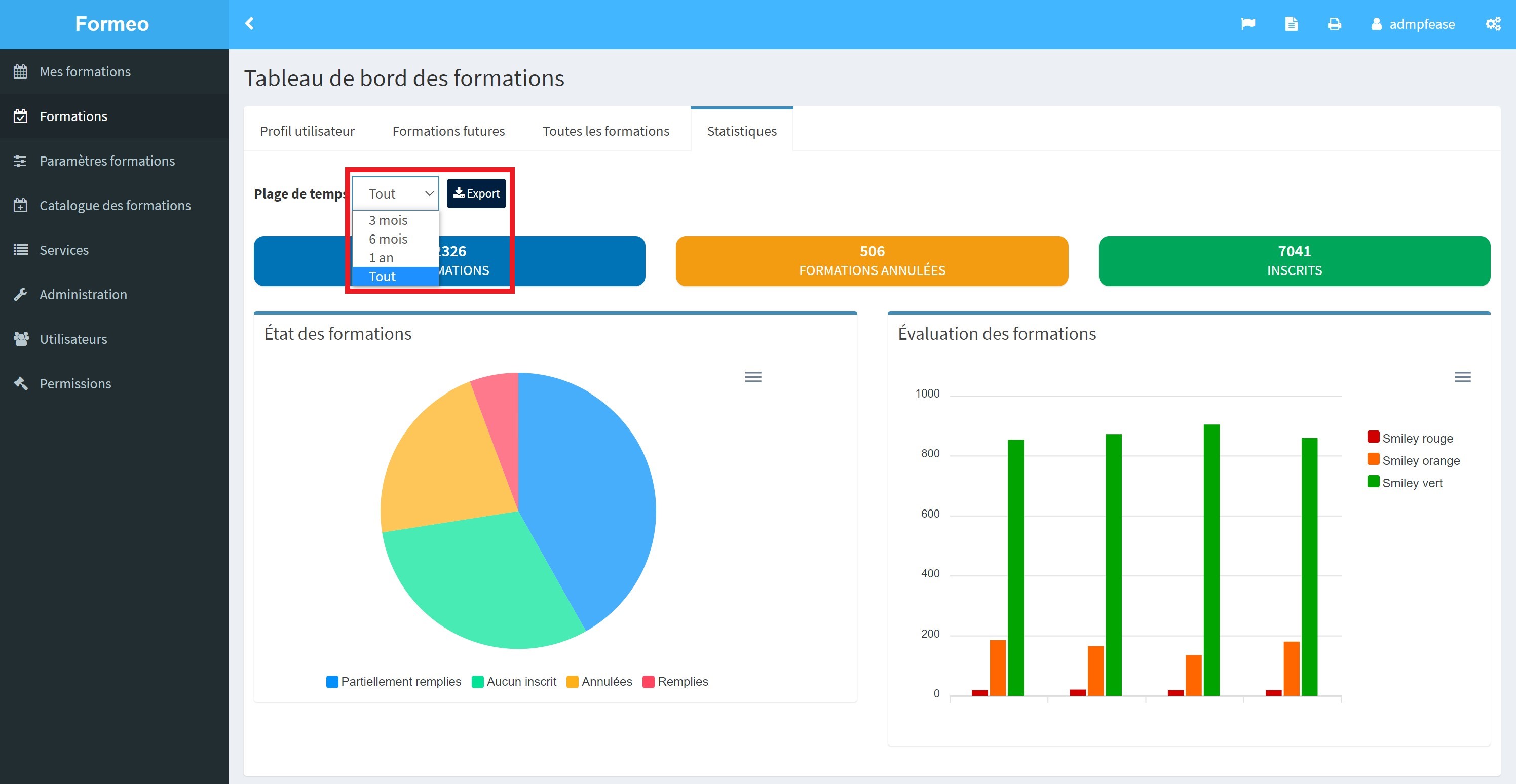Open the État des formations chart menu

click(753, 377)
